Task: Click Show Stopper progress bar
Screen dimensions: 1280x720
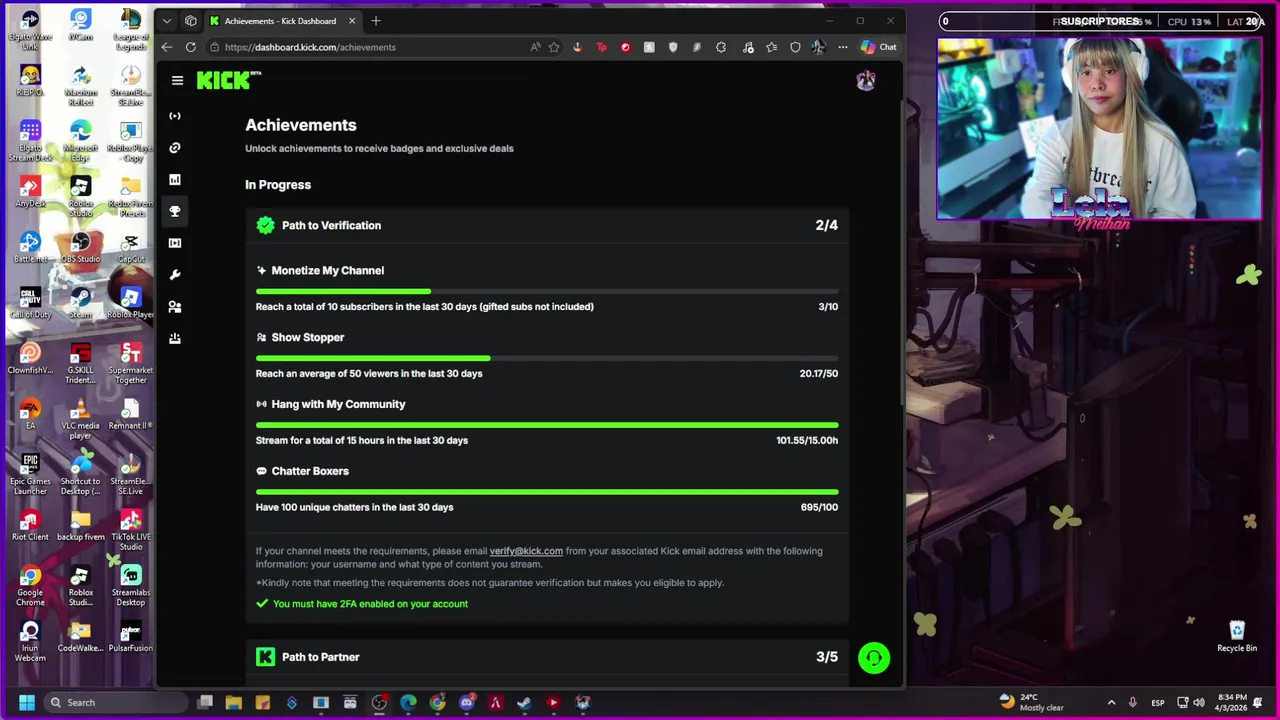Action: tap(547, 358)
